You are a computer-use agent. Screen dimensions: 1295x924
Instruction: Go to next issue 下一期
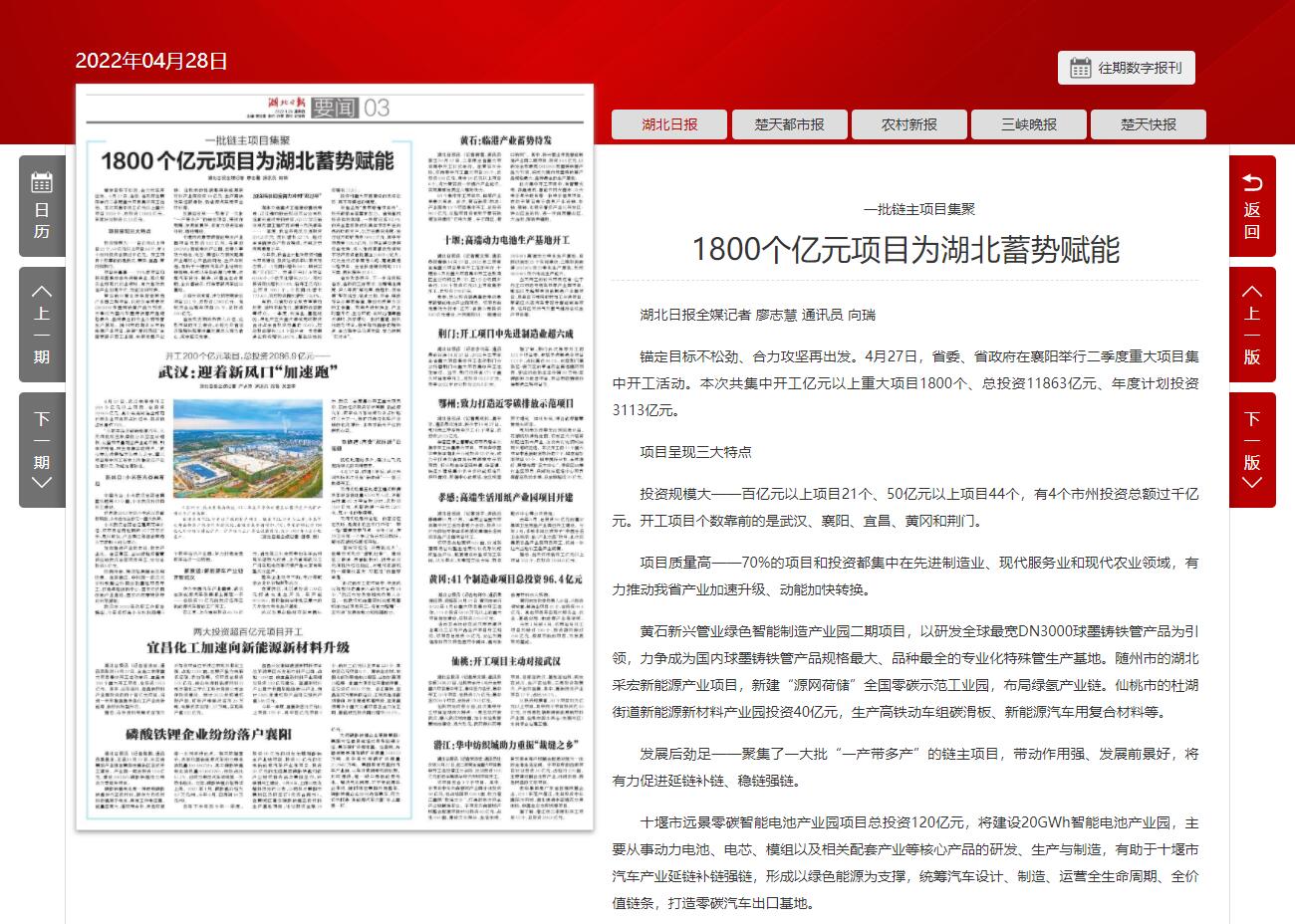click(42, 450)
